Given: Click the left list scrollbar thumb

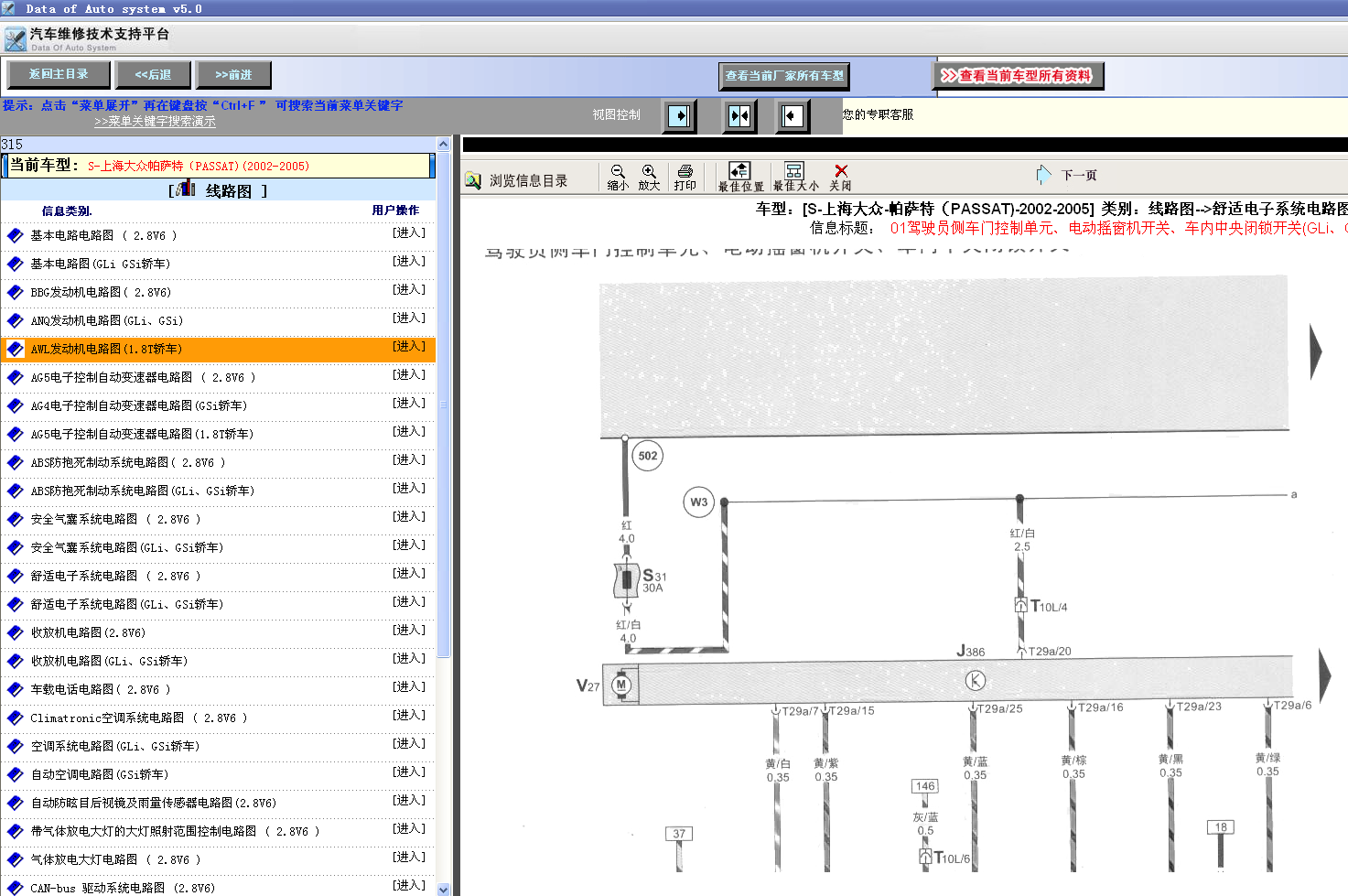Looking at the screenshot, I should 444,405.
